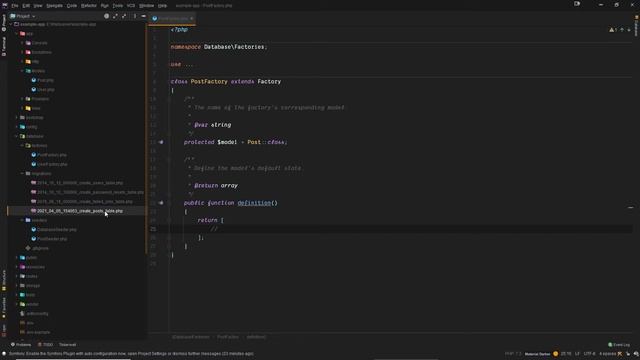The image size is (640, 360).
Task: Click the orange inspection icon in status bar
Action: pos(620,353)
